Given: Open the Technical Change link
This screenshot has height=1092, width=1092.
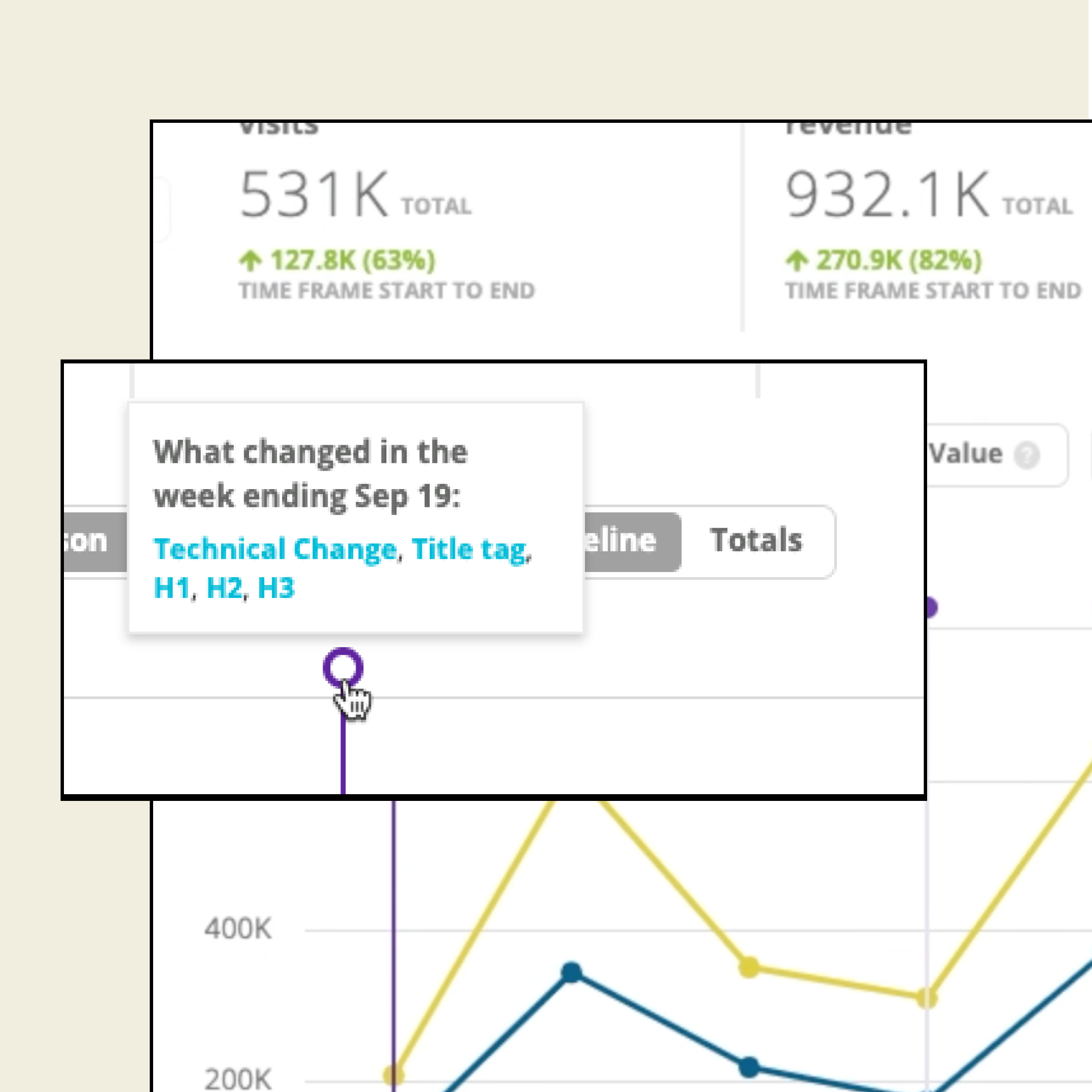Looking at the screenshot, I should click(275, 550).
